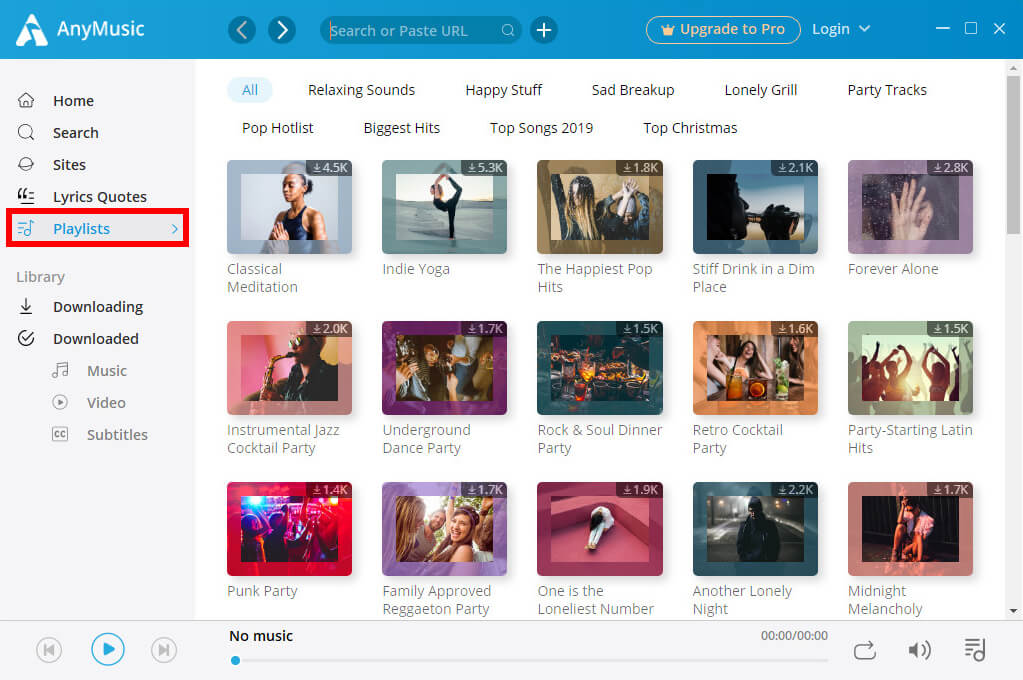Open Party-Starting Latin Hits thumbnail
1023x680 pixels.
point(910,368)
